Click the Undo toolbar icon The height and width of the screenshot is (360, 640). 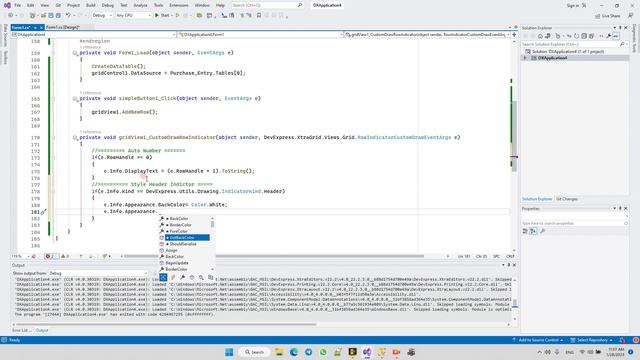click(68, 16)
